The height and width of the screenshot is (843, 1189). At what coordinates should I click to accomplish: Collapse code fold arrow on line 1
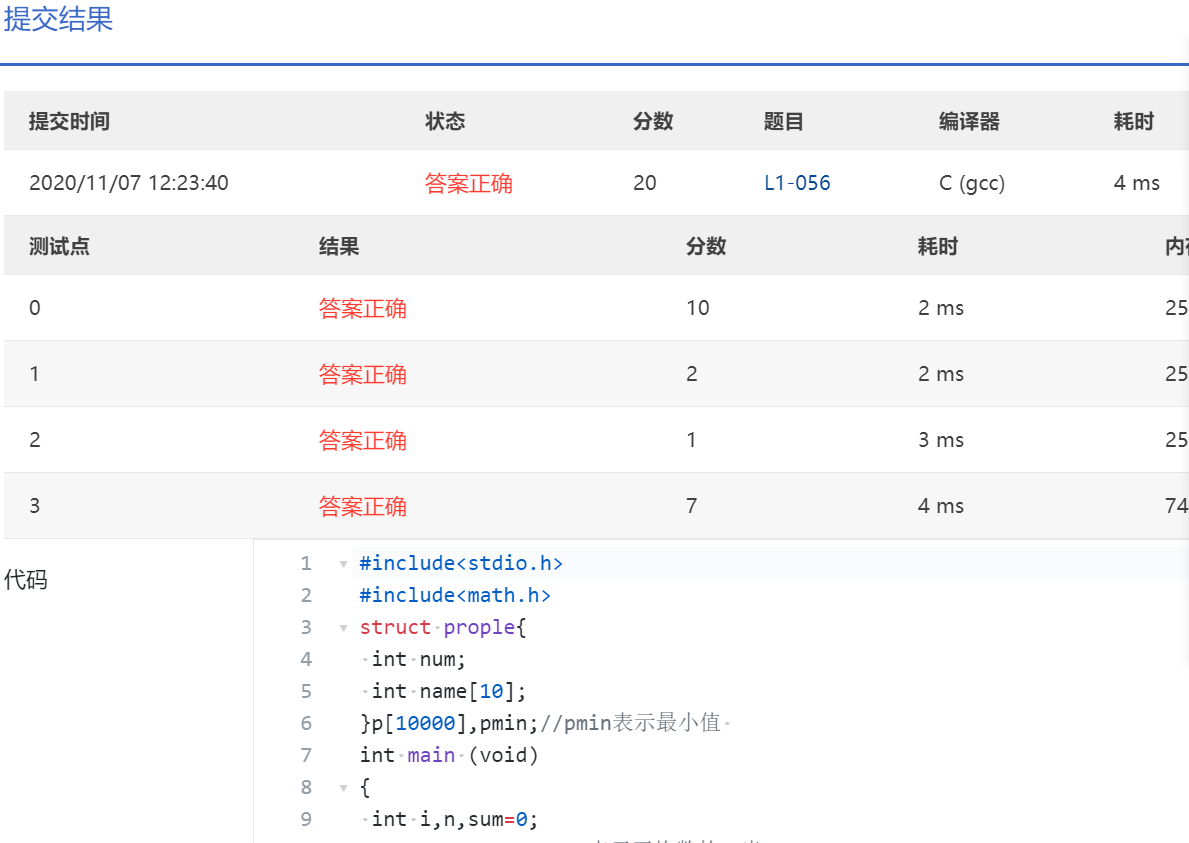pyautogui.click(x=343, y=564)
